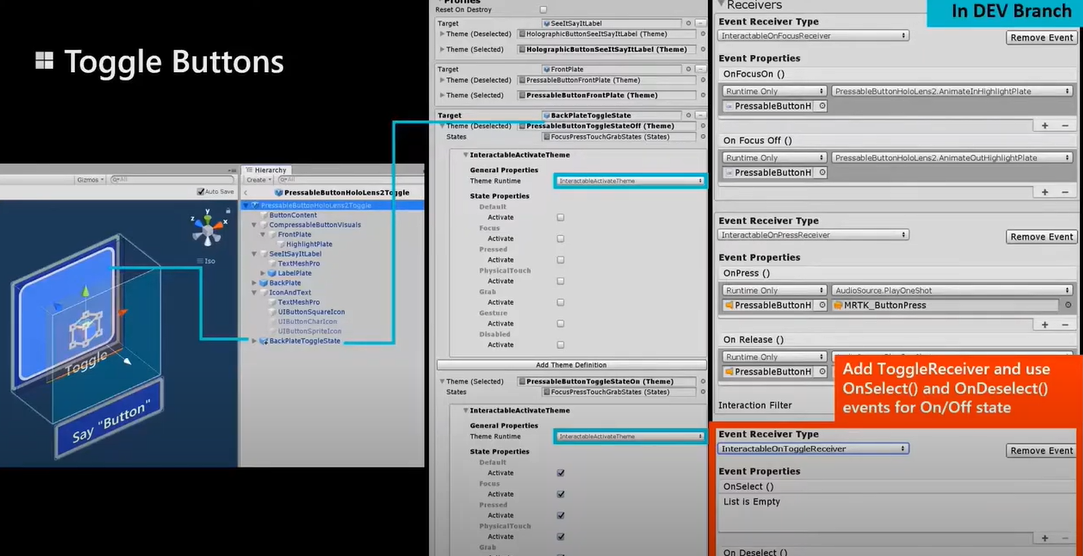Collapse the Receivers section foldout
Viewport: 1083px width, 556px height.
click(721, 5)
